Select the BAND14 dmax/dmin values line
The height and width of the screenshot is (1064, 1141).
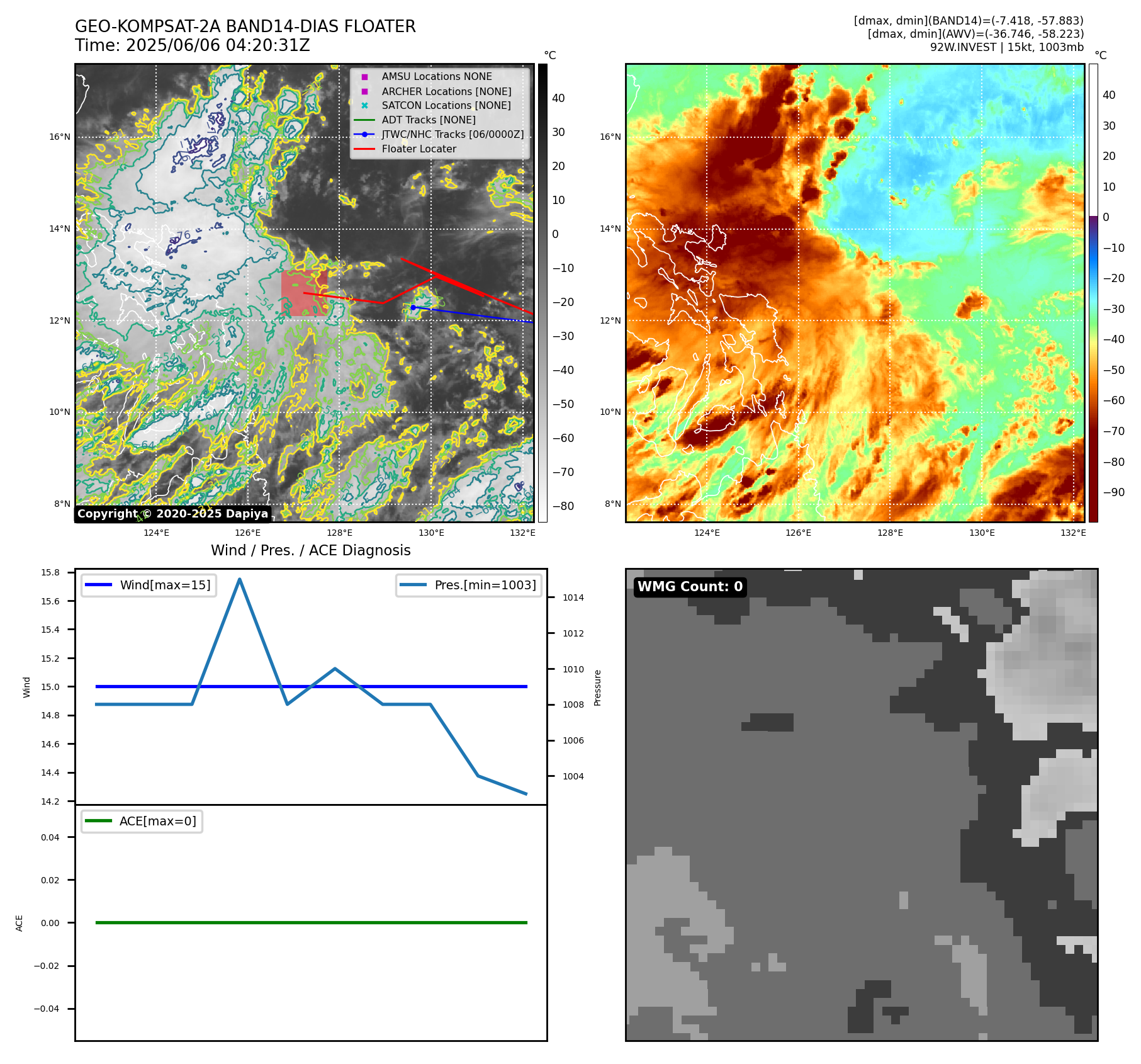pyautogui.click(x=969, y=21)
